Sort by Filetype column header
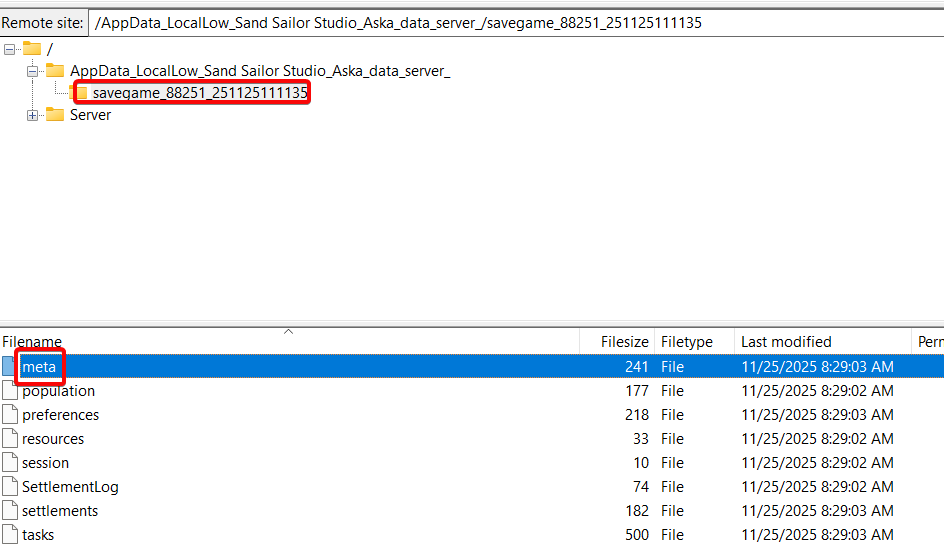Screen dimensions: 944x546 pos(685,342)
